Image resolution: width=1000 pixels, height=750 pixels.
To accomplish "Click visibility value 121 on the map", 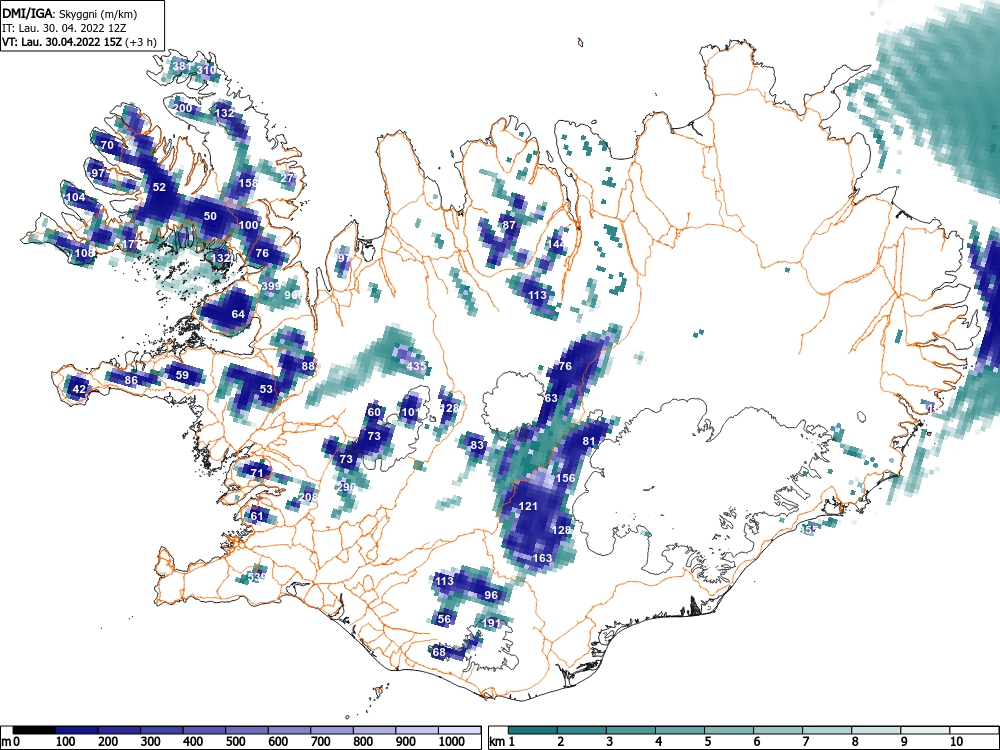I will pyautogui.click(x=528, y=506).
